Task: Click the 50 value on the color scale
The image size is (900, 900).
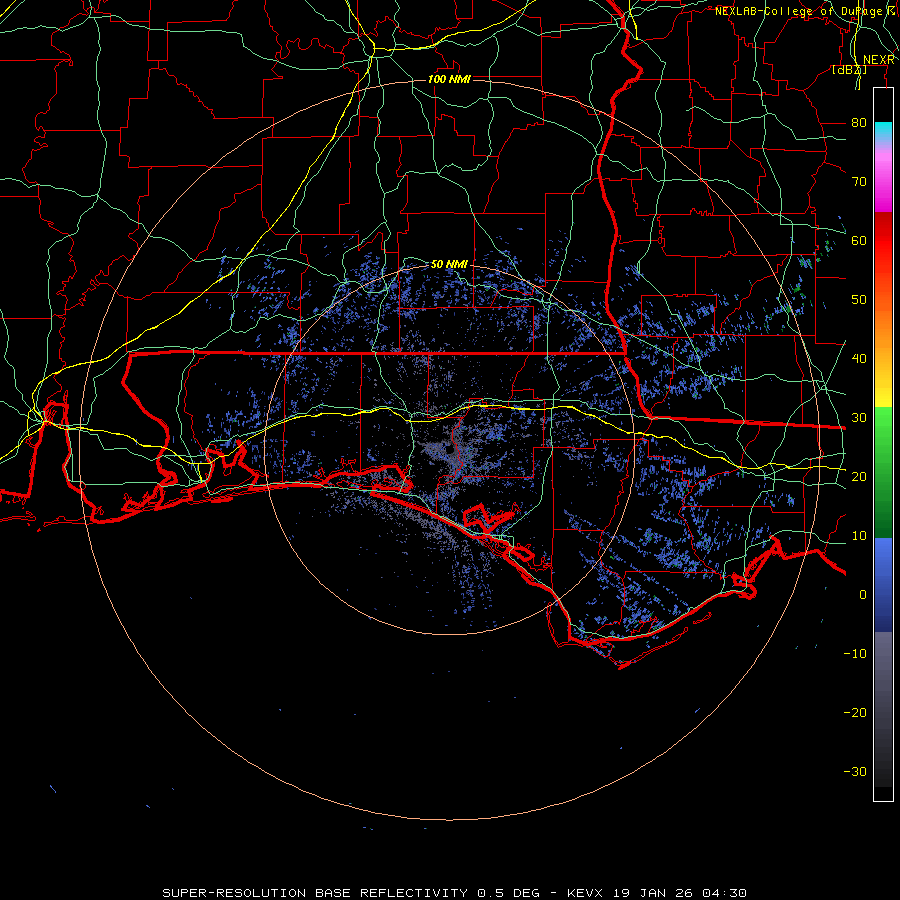Action: pyautogui.click(x=859, y=300)
